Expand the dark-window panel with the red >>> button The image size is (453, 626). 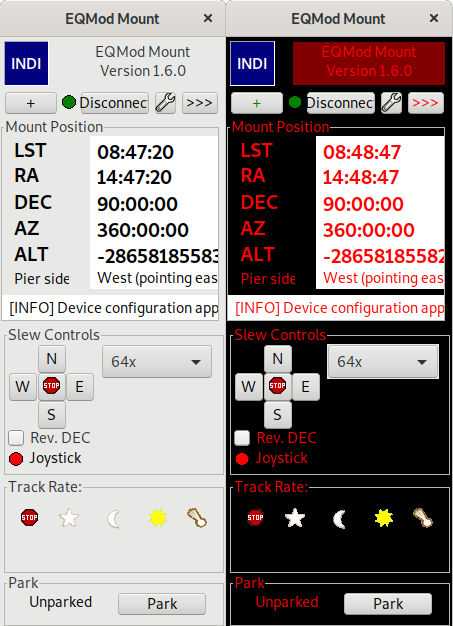(x=425, y=103)
